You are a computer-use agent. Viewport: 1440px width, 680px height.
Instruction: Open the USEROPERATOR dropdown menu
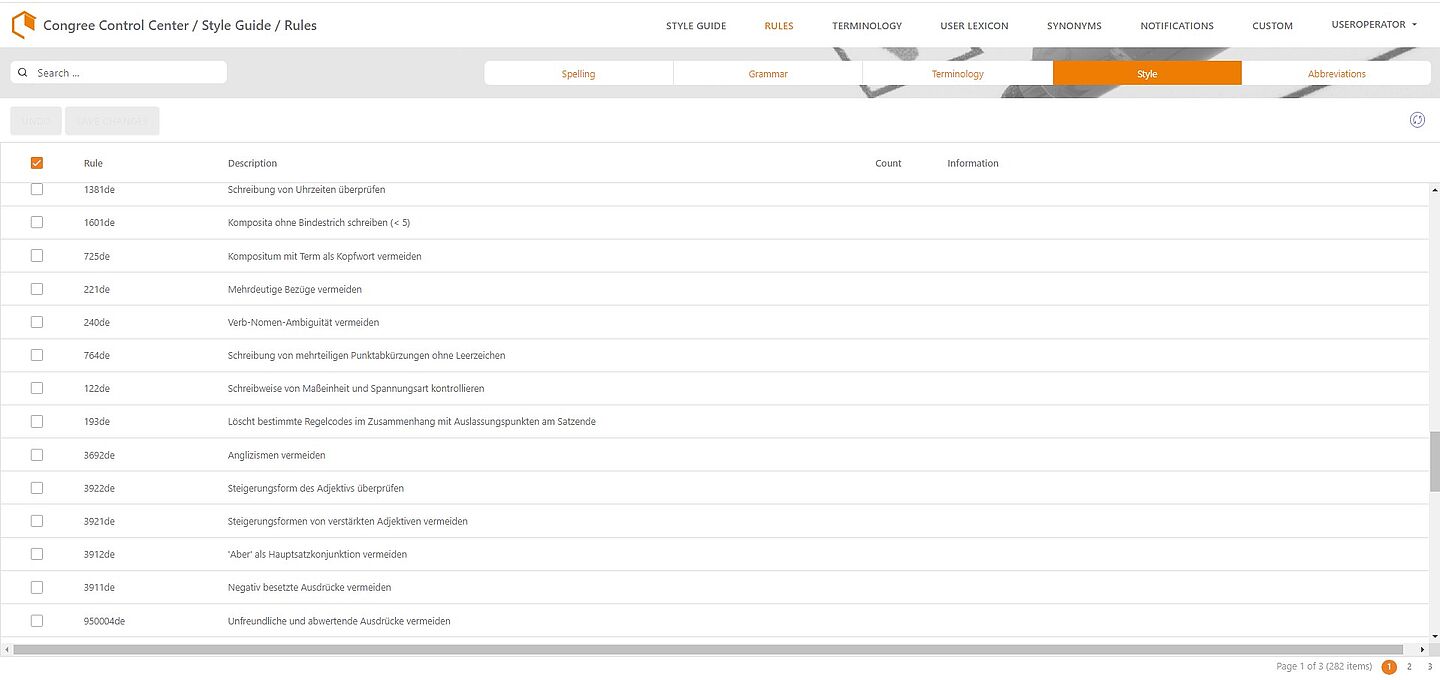[1374, 25]
